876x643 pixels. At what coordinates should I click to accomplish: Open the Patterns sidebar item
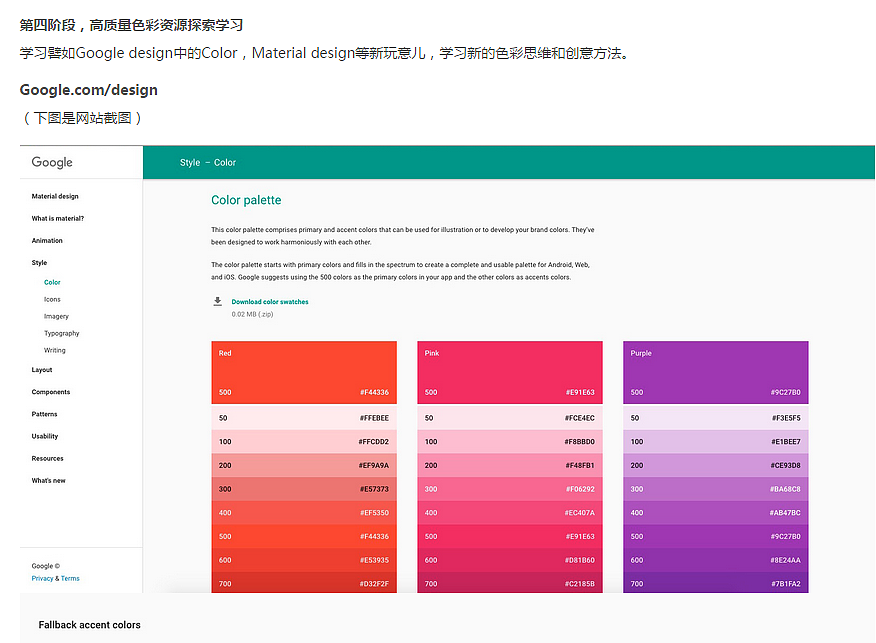tap(45, 414)
